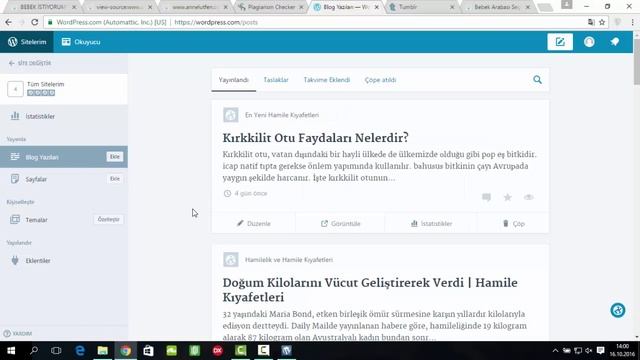Image resolution: width=640 pixels, height=360 pixels.
Task: Show hidden tray icons chevron
Action: 555,351
